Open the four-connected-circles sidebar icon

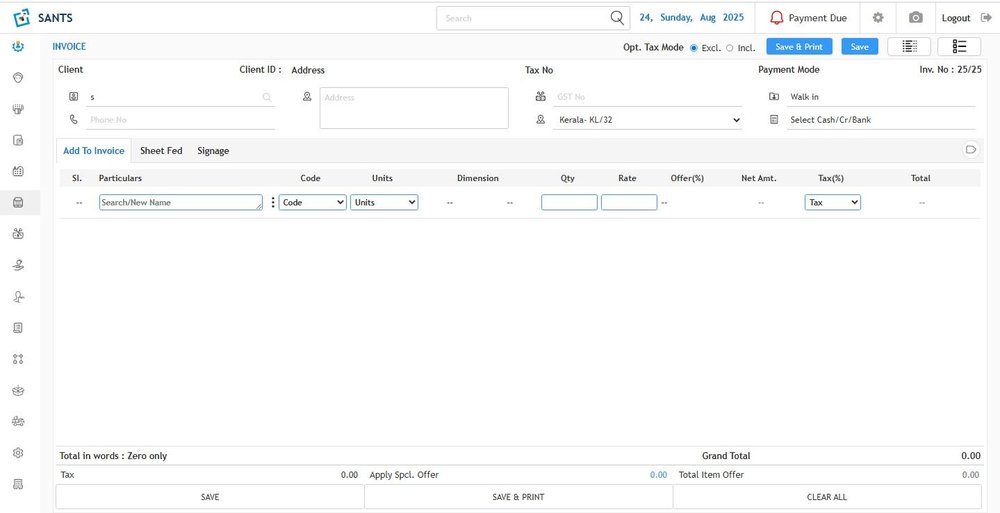(x=18, y=359)
